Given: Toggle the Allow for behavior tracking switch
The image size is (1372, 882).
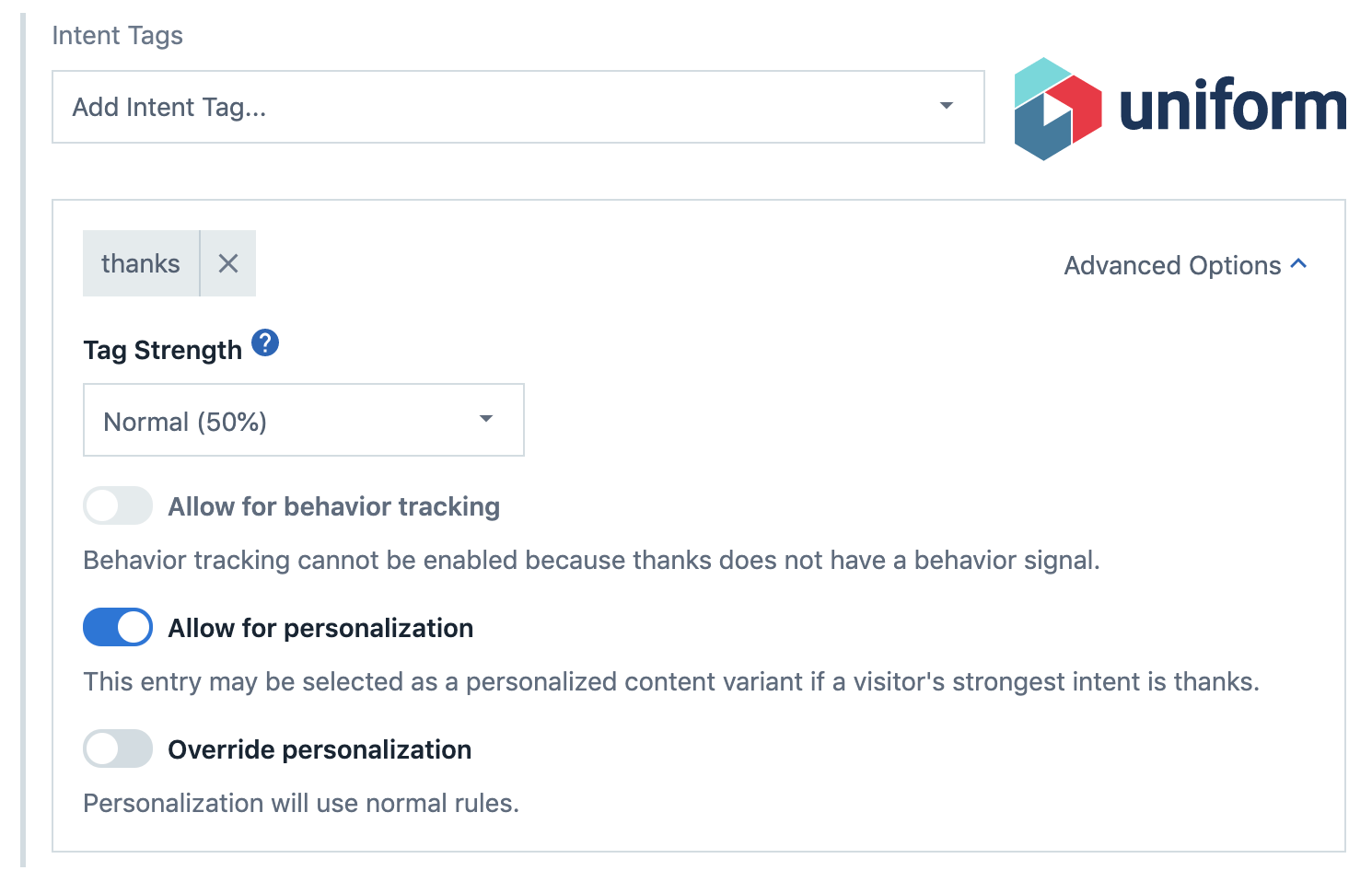Looking at the screenshot, I should point(118,506).
